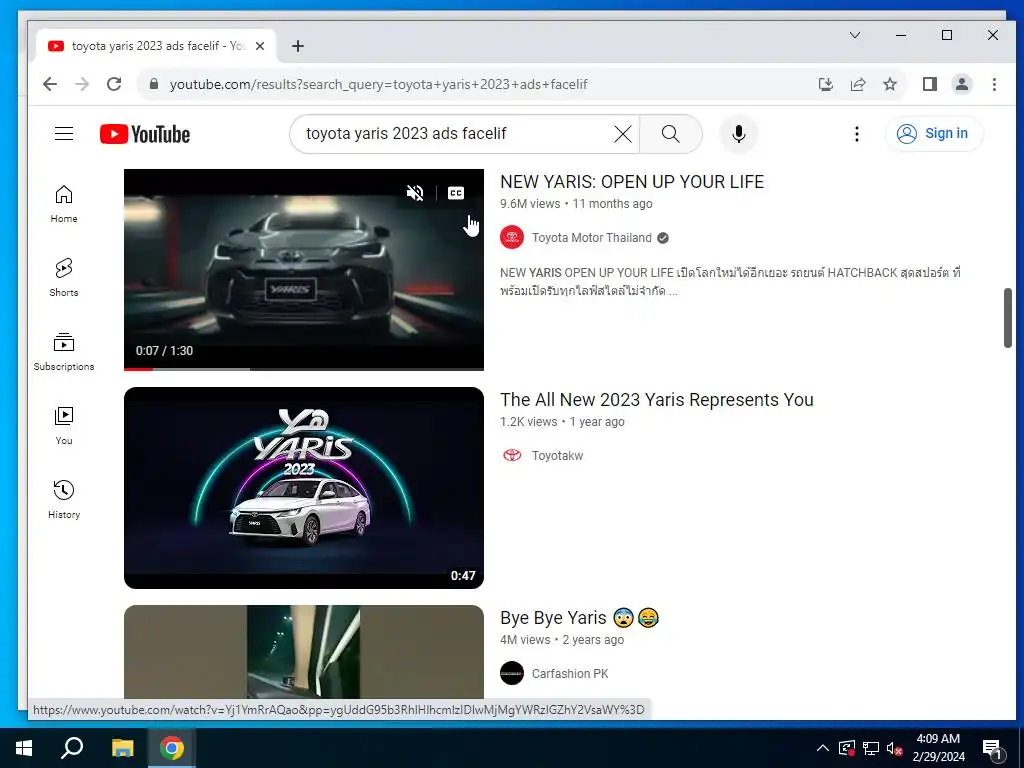Open Toyota Motor Thailand channel name
Viewport: 1024px width, 768px height.
(x=592, y=238)
